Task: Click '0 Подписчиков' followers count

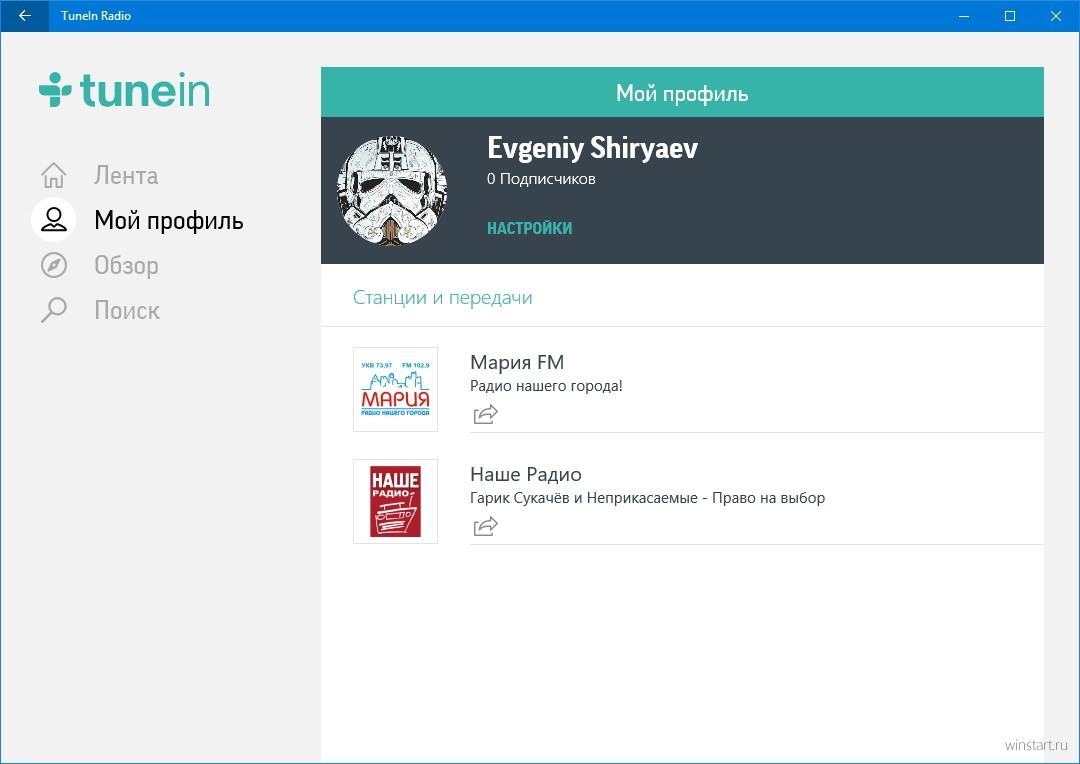Action: [x=541, y=179]
